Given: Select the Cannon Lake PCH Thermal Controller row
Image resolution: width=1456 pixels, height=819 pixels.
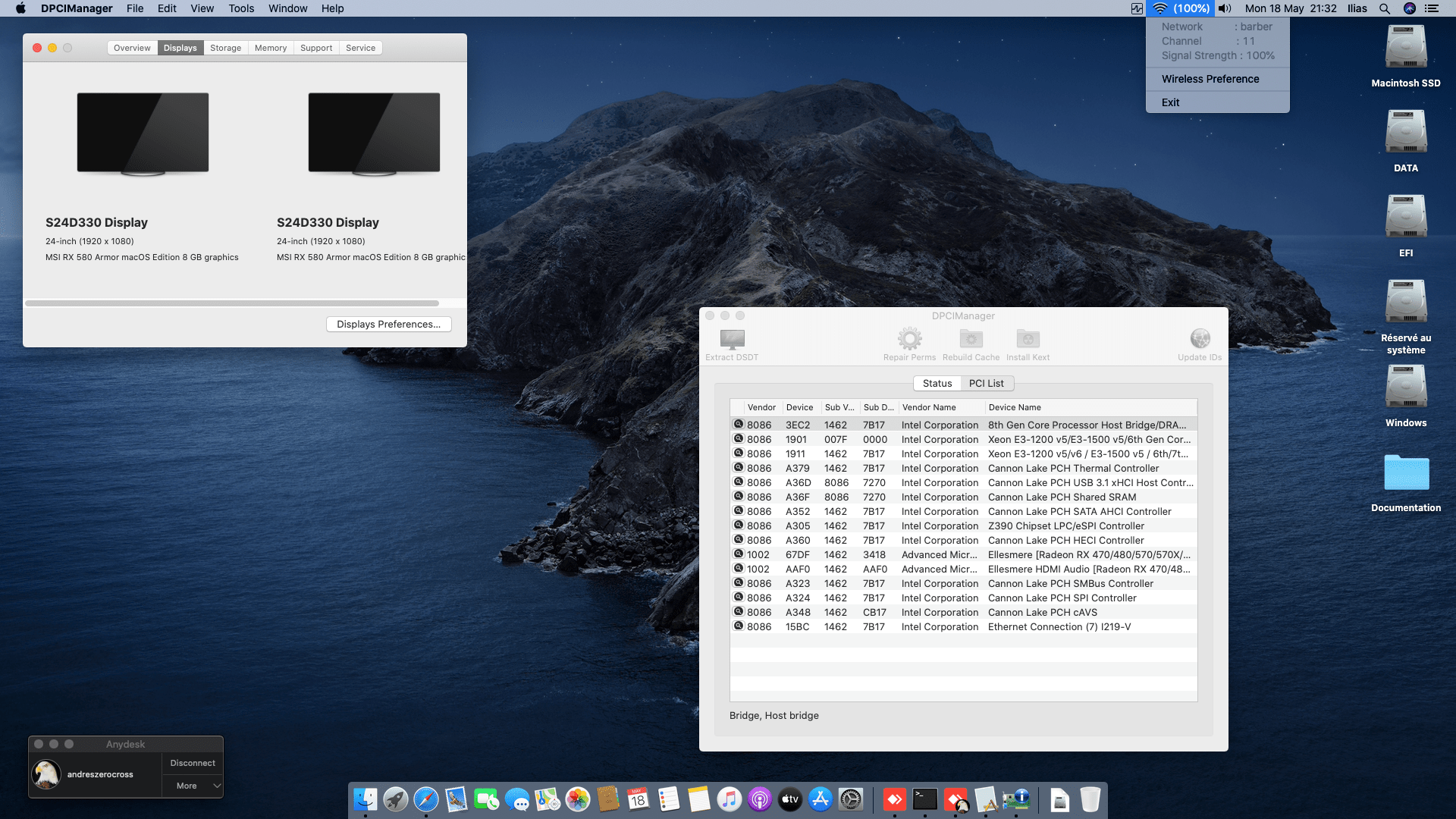Looking at the screenshot, I should [x=963, y=468].
